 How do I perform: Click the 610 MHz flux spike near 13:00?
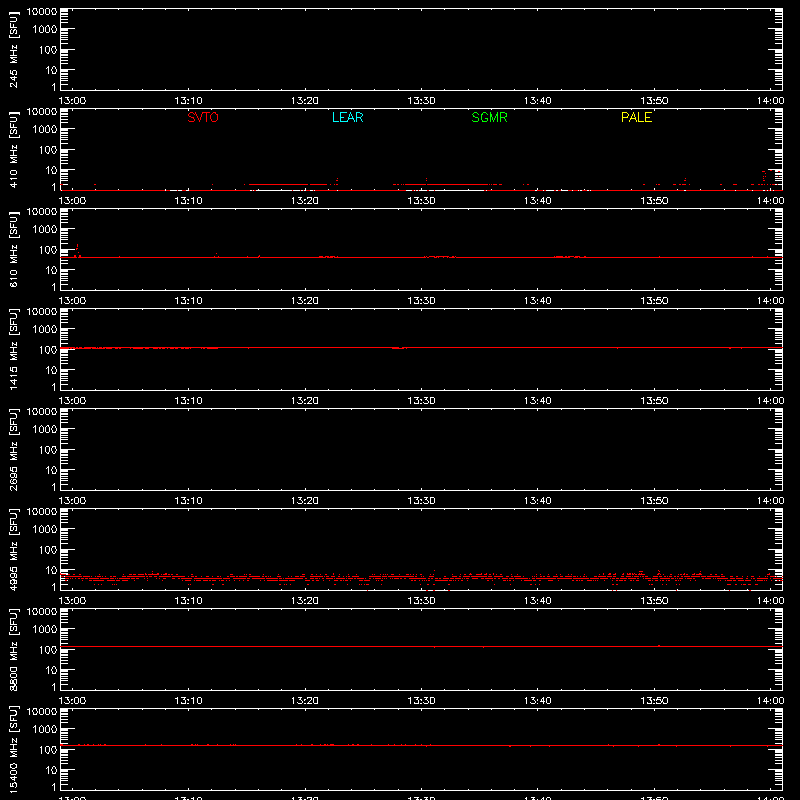tap(77, 251)
